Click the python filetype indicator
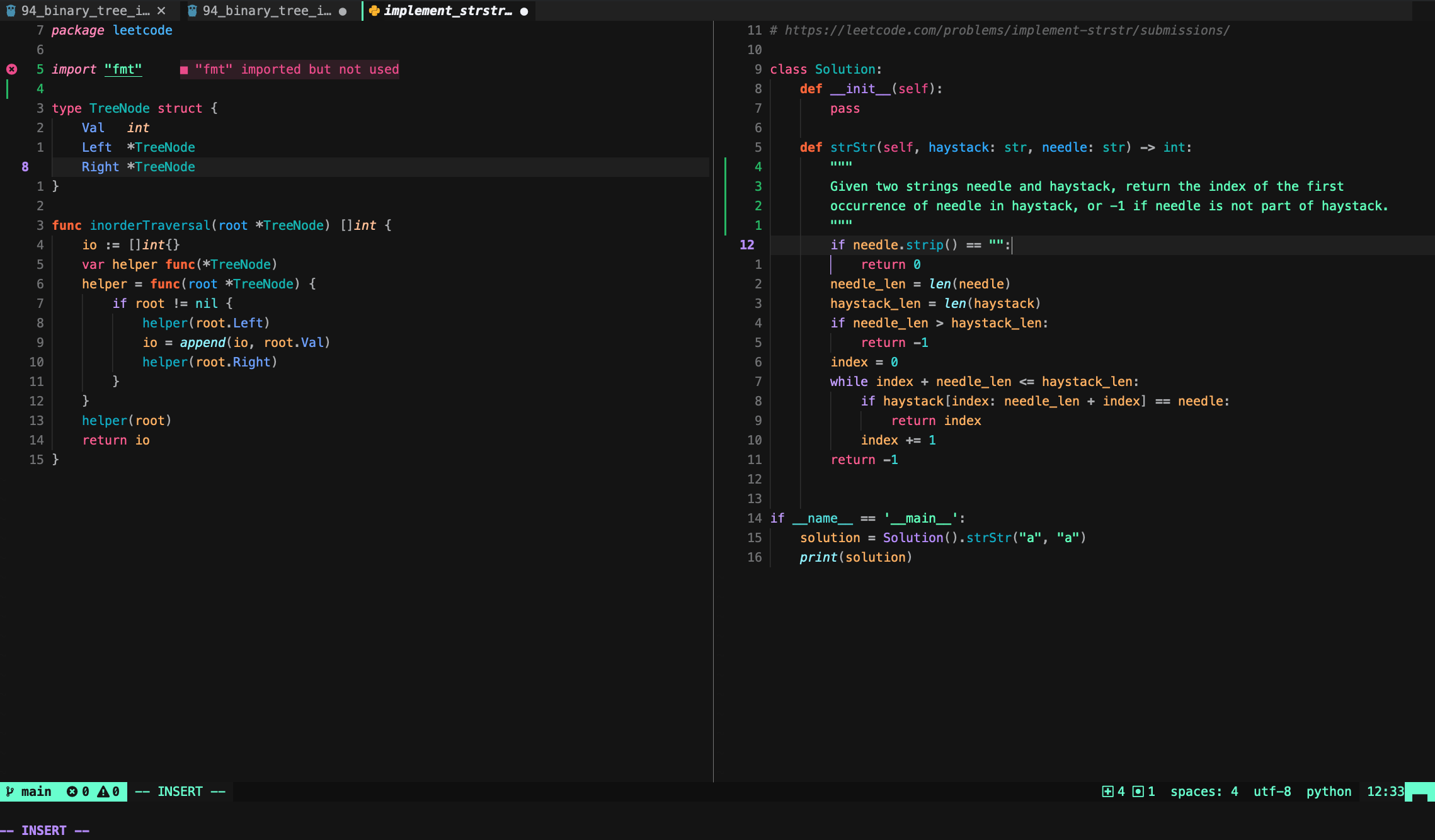1435x840 pixels. coord(1329,792)
